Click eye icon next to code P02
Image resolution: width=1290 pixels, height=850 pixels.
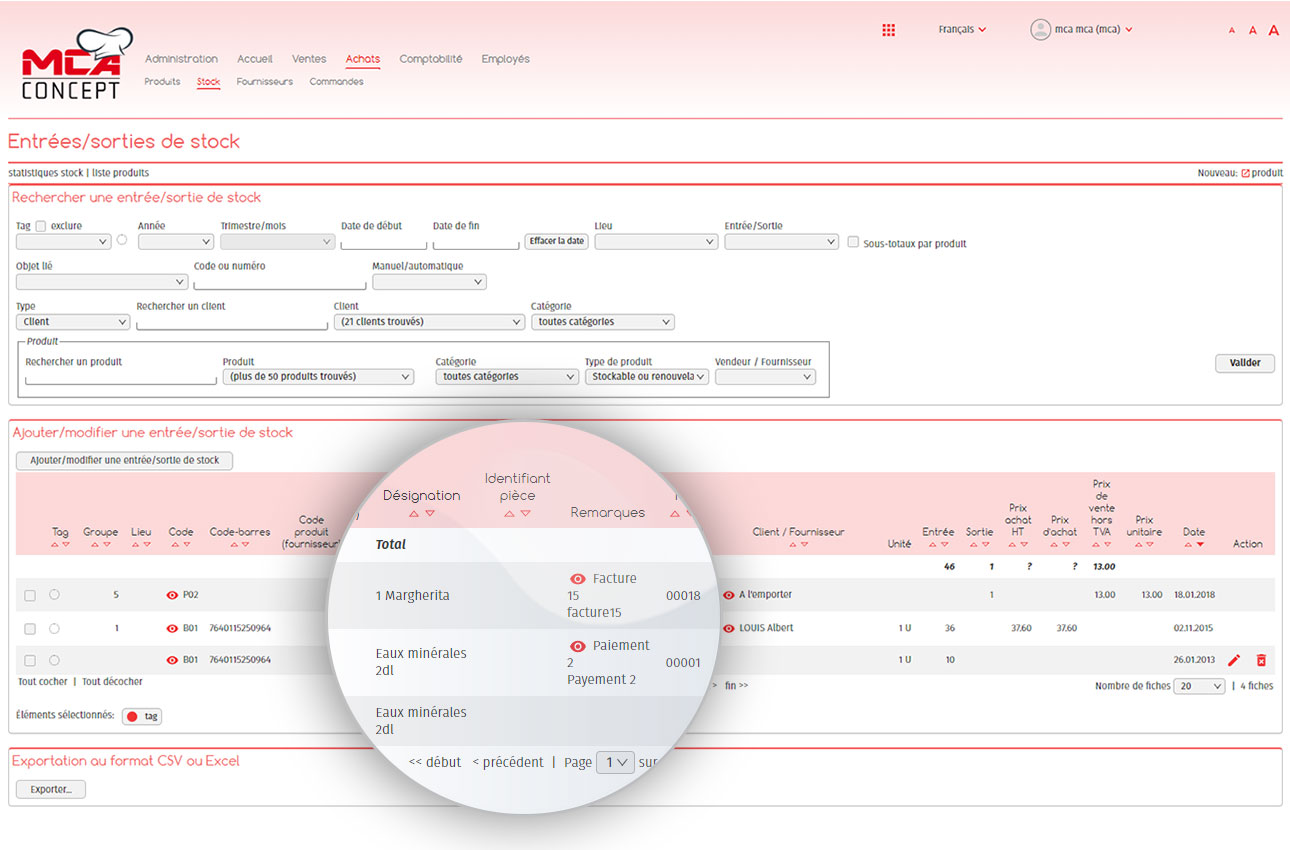tap(172, 595)
